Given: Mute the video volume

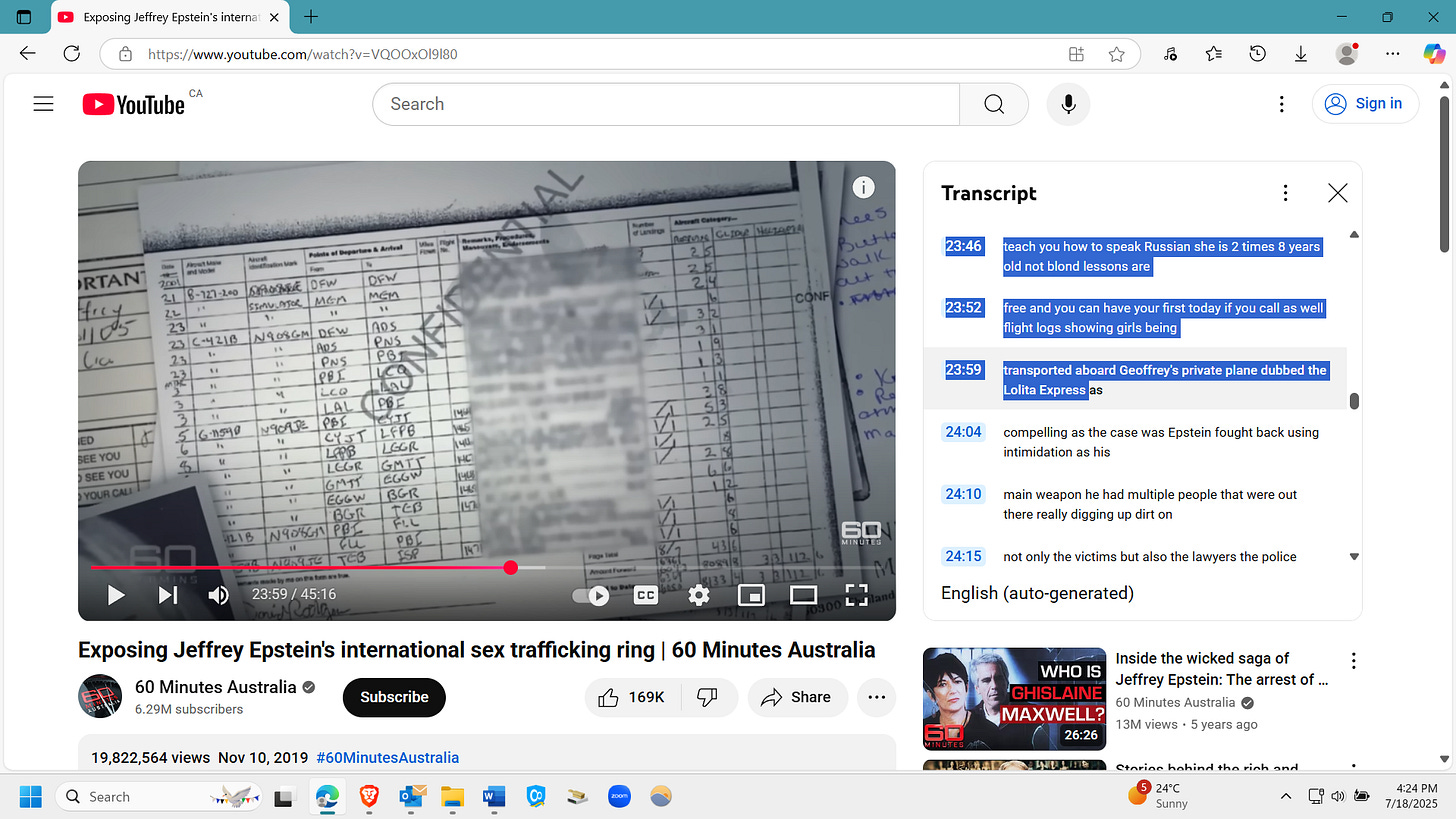Looking at the screenshot, I should [x=218, y=595].
